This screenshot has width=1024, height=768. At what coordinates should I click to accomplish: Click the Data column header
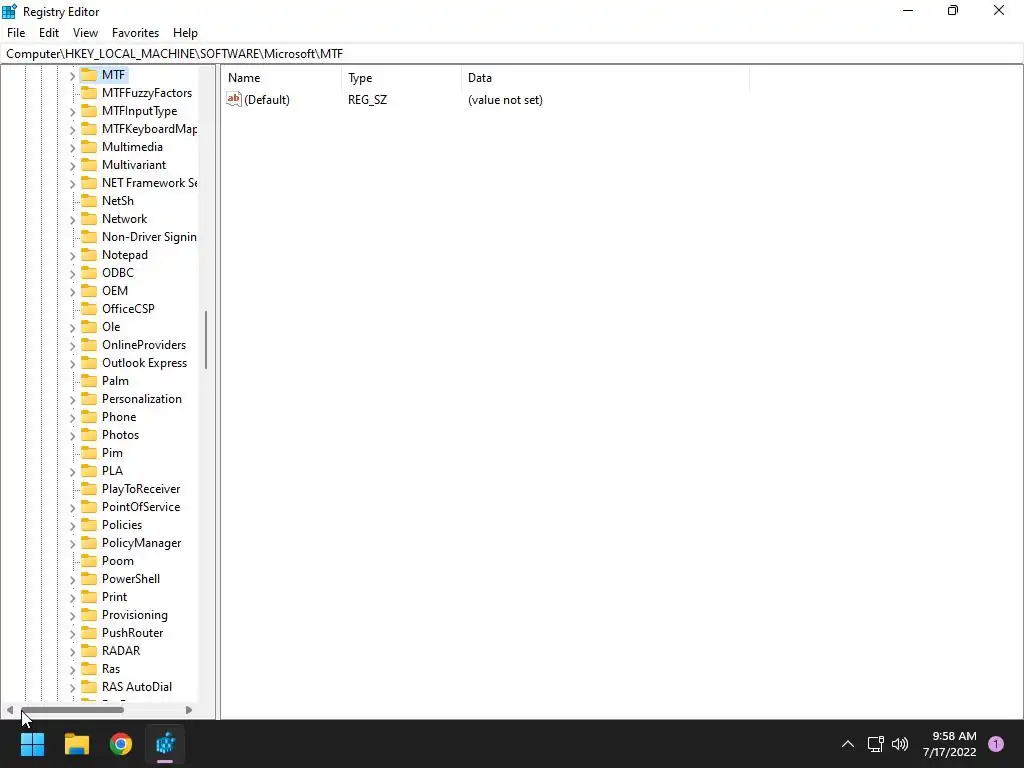point(605,78)
